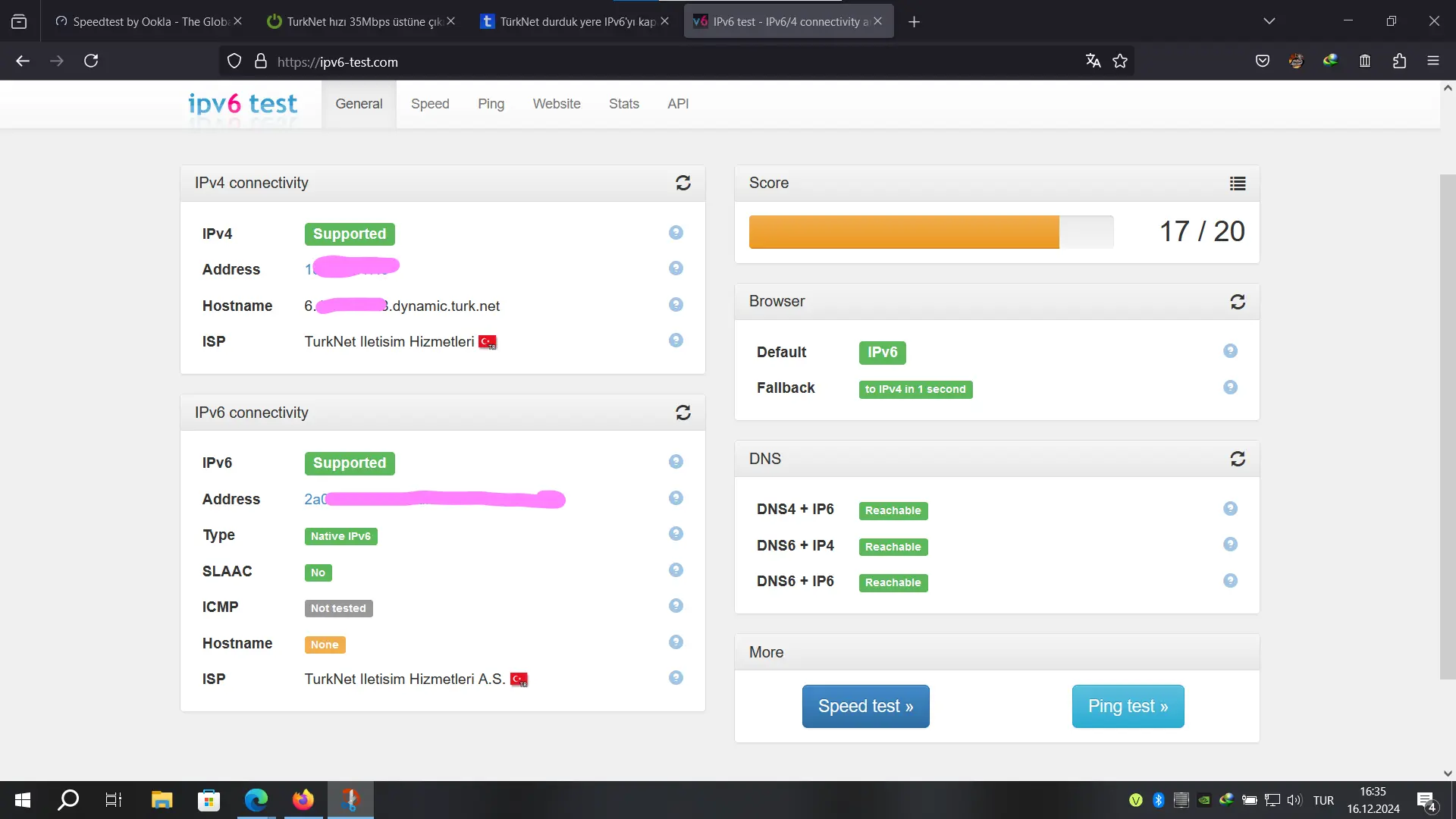
Task: Refresh the IPv4 connectivity panel
Action: 683,183
